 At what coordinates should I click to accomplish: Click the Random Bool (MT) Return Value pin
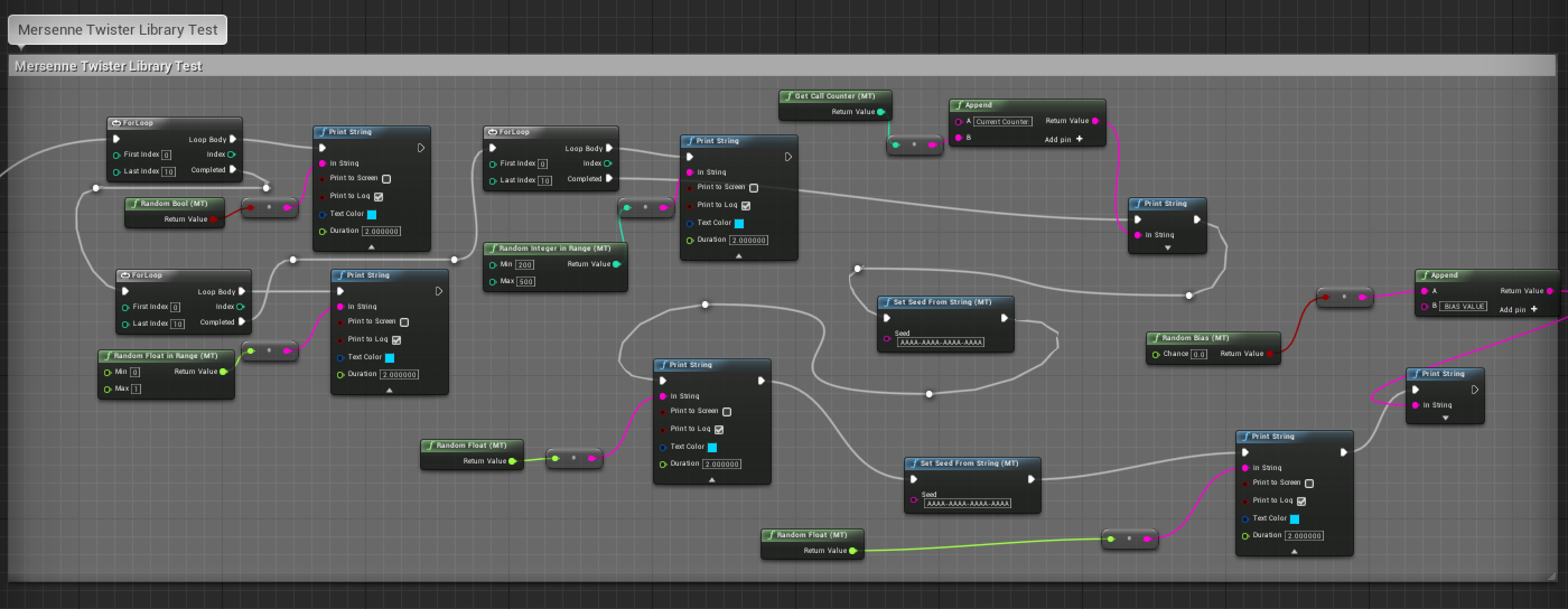point(214,219)
